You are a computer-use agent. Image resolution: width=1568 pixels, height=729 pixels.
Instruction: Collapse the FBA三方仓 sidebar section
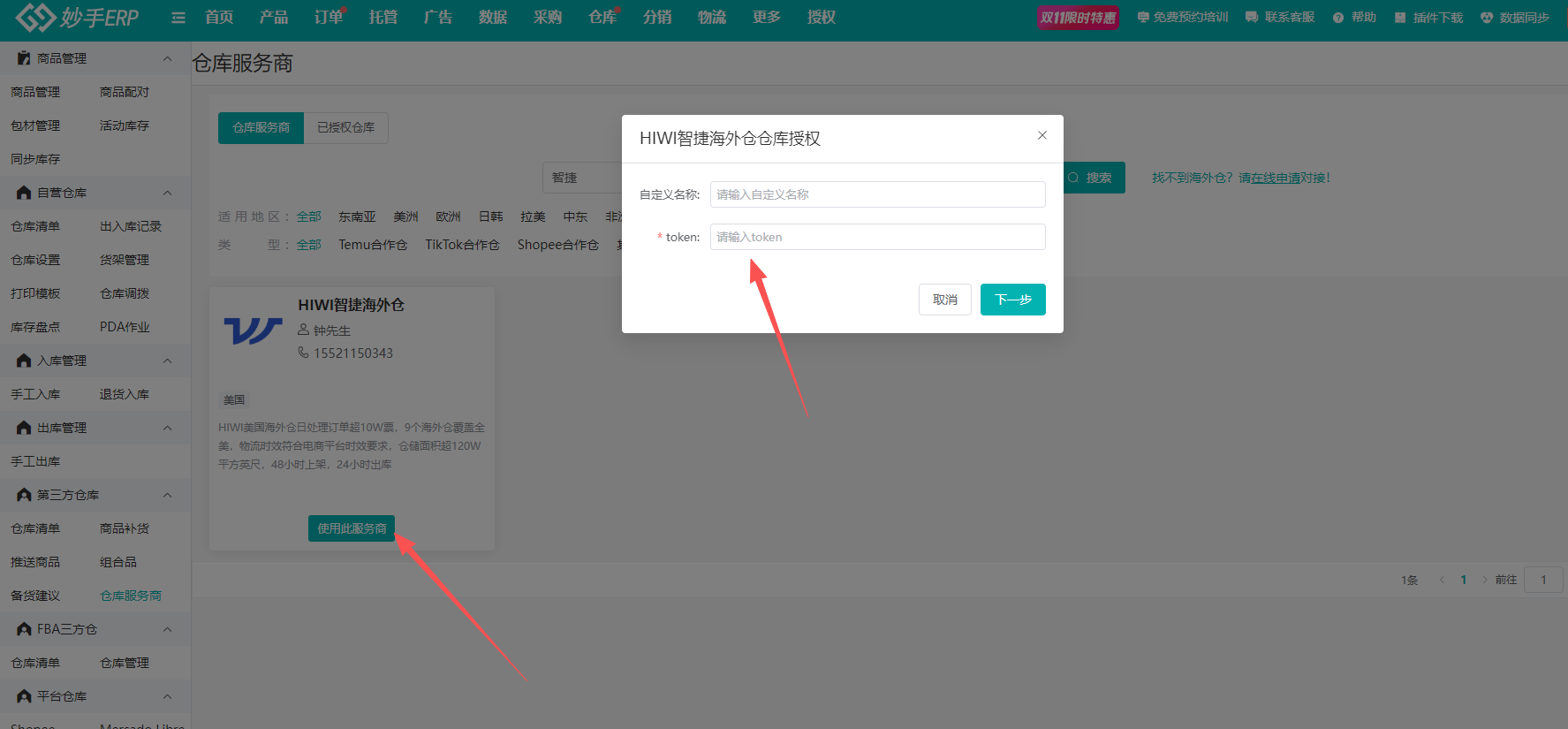tap(167, 629)
